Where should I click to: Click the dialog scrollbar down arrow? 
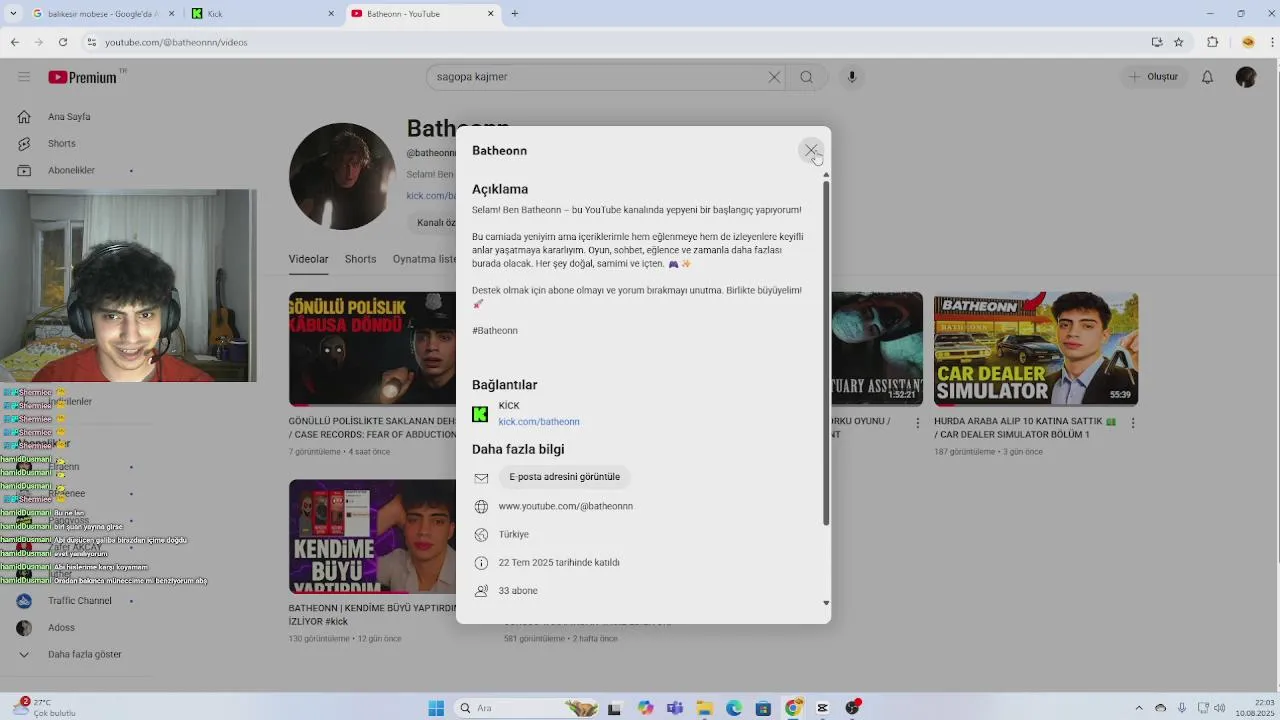pos(826,603)
